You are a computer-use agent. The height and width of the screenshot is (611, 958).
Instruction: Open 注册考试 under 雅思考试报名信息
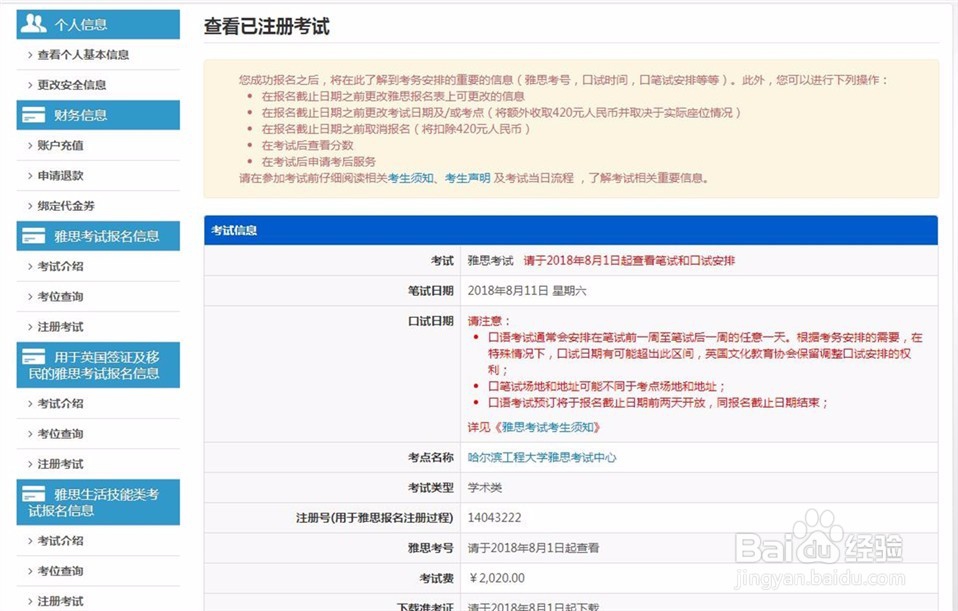[60, 326]
